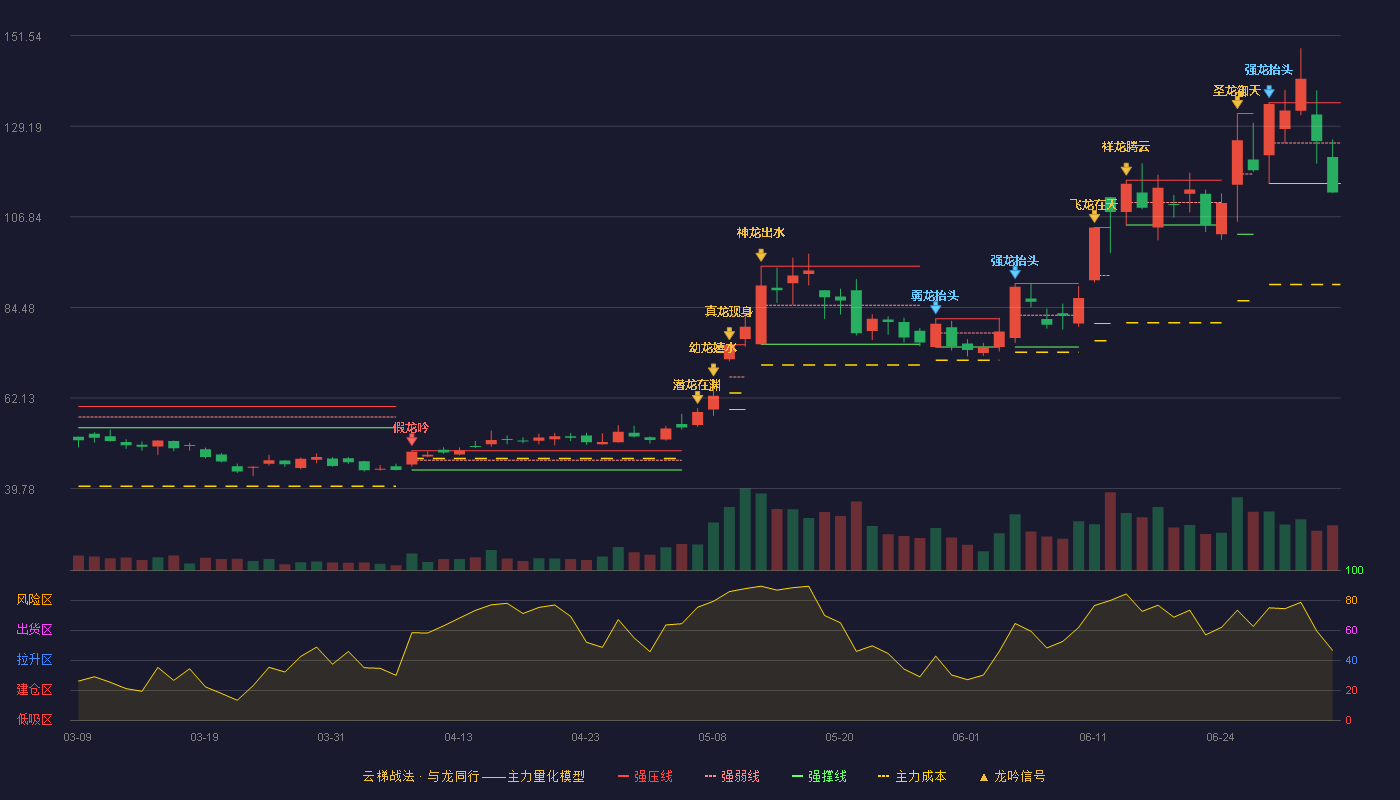Click the topmost 强龙抬头 label near the peak
1400x800 pixels.
pyautogui.click(x=1269, y=70)
